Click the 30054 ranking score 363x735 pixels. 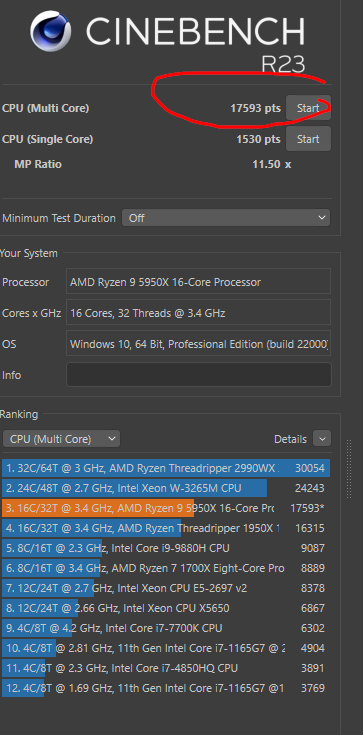[x=310, y=468]
